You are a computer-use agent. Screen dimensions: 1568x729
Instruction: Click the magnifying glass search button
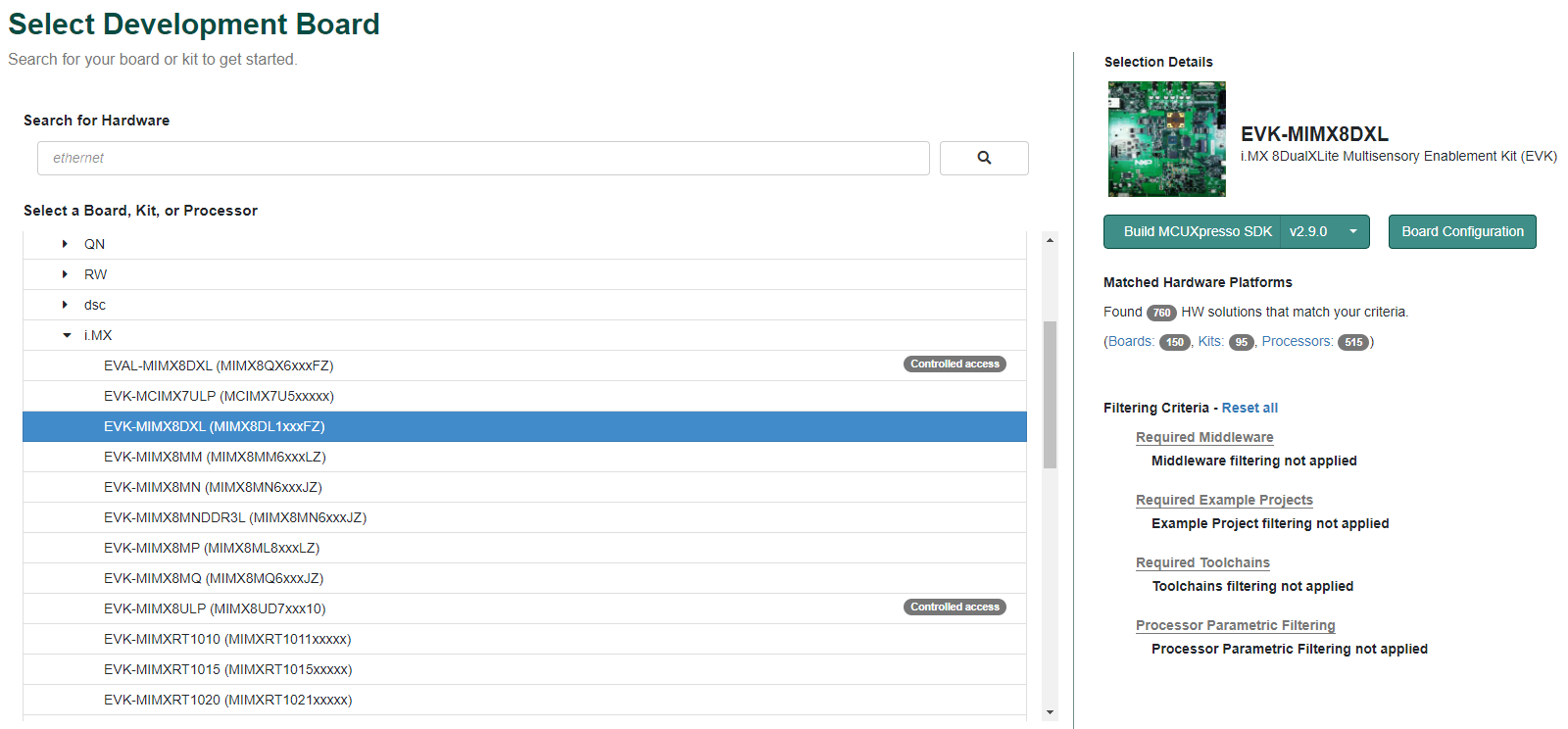[984, 158]
